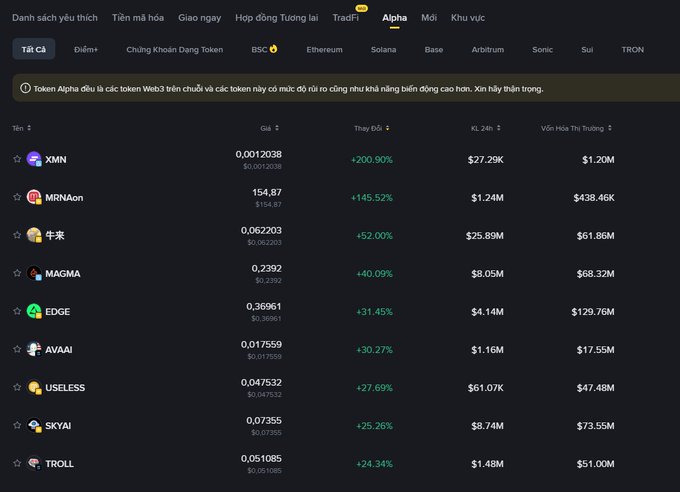Filter tokens by Solana chain

point(383,49)
